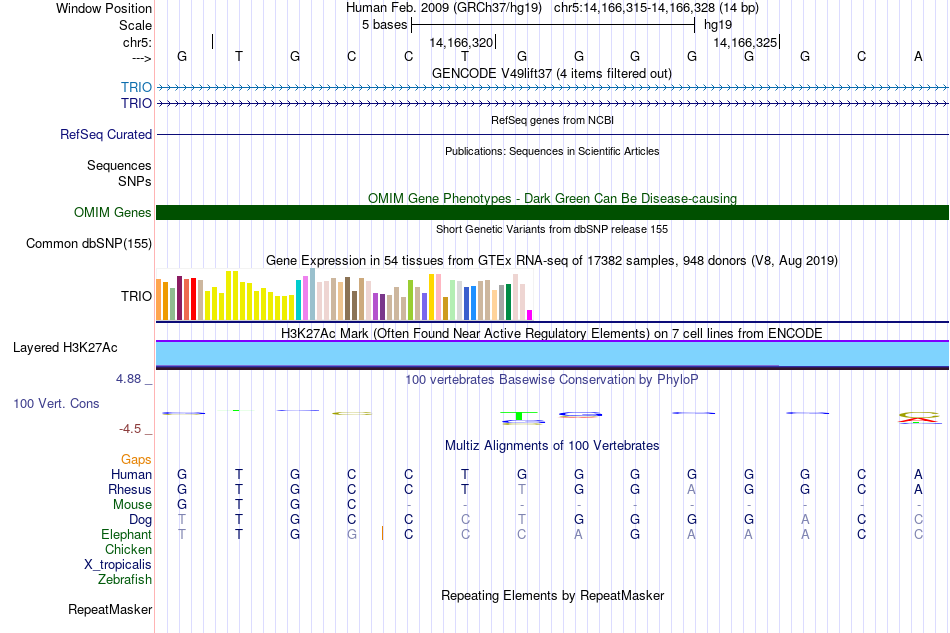This screenshot has height=633, width=950.
Task: Click the Layered H3K27Ac label
Action: (65, 348)
